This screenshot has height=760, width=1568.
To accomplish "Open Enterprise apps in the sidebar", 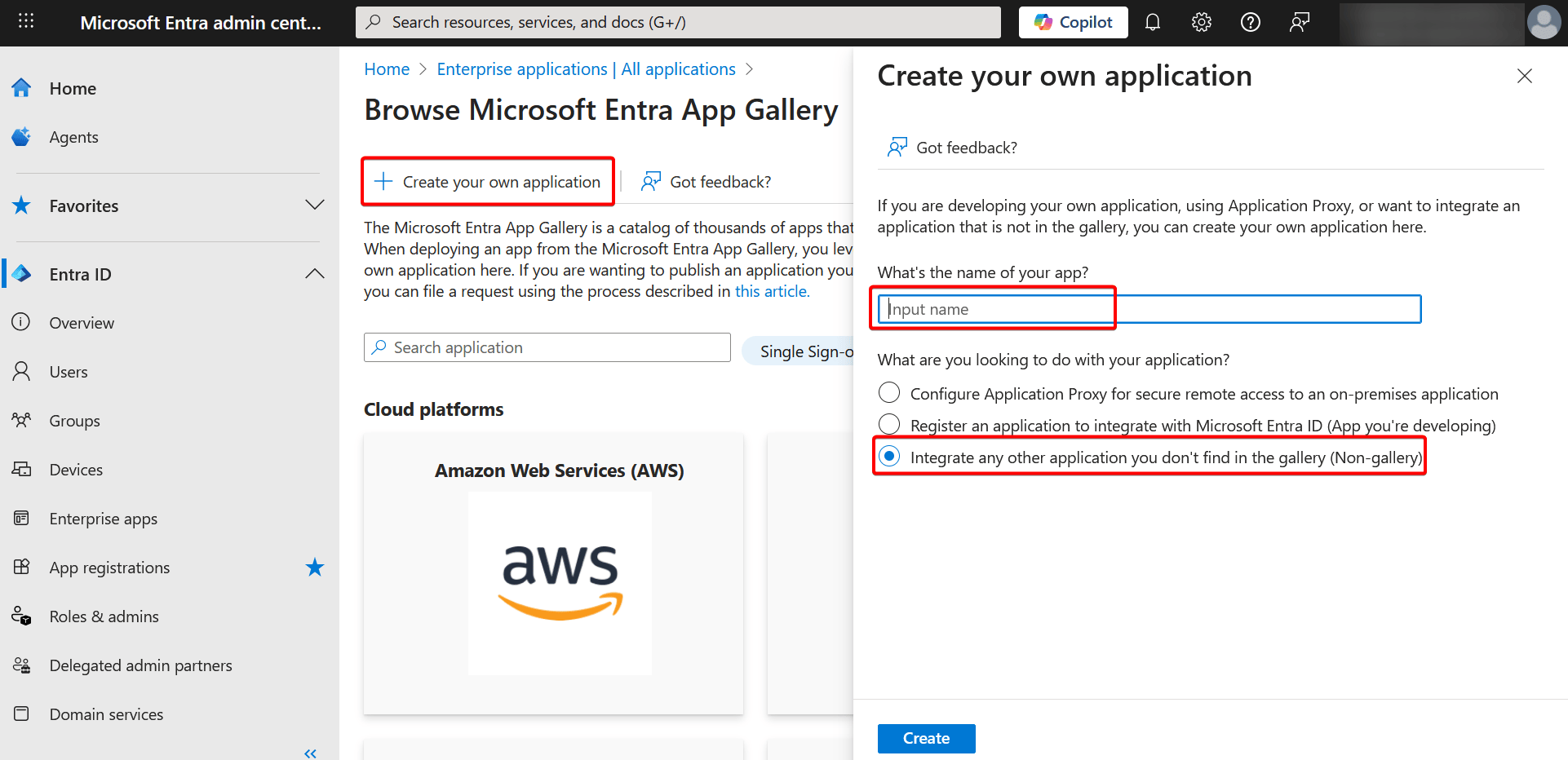I will (104, 519).
